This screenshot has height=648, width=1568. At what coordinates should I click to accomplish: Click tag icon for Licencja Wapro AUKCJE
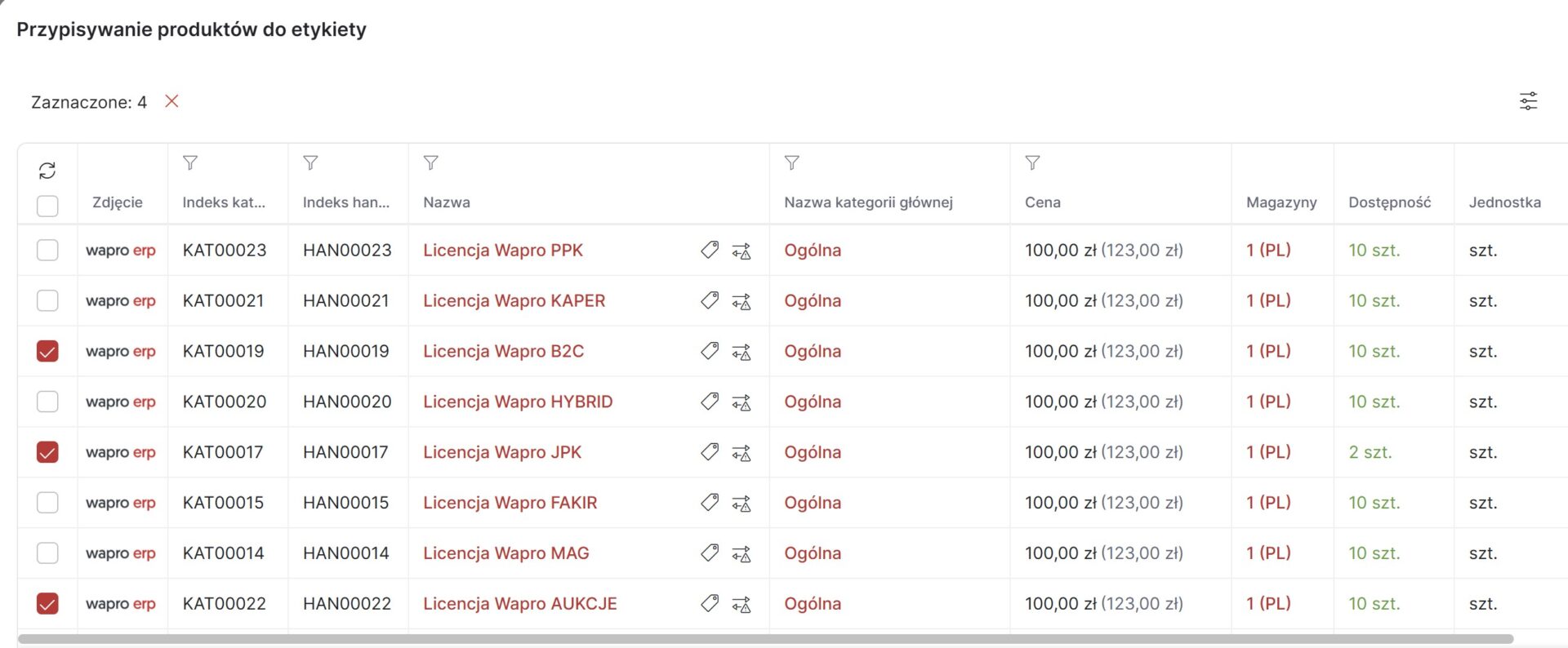[x=710, y=603]
